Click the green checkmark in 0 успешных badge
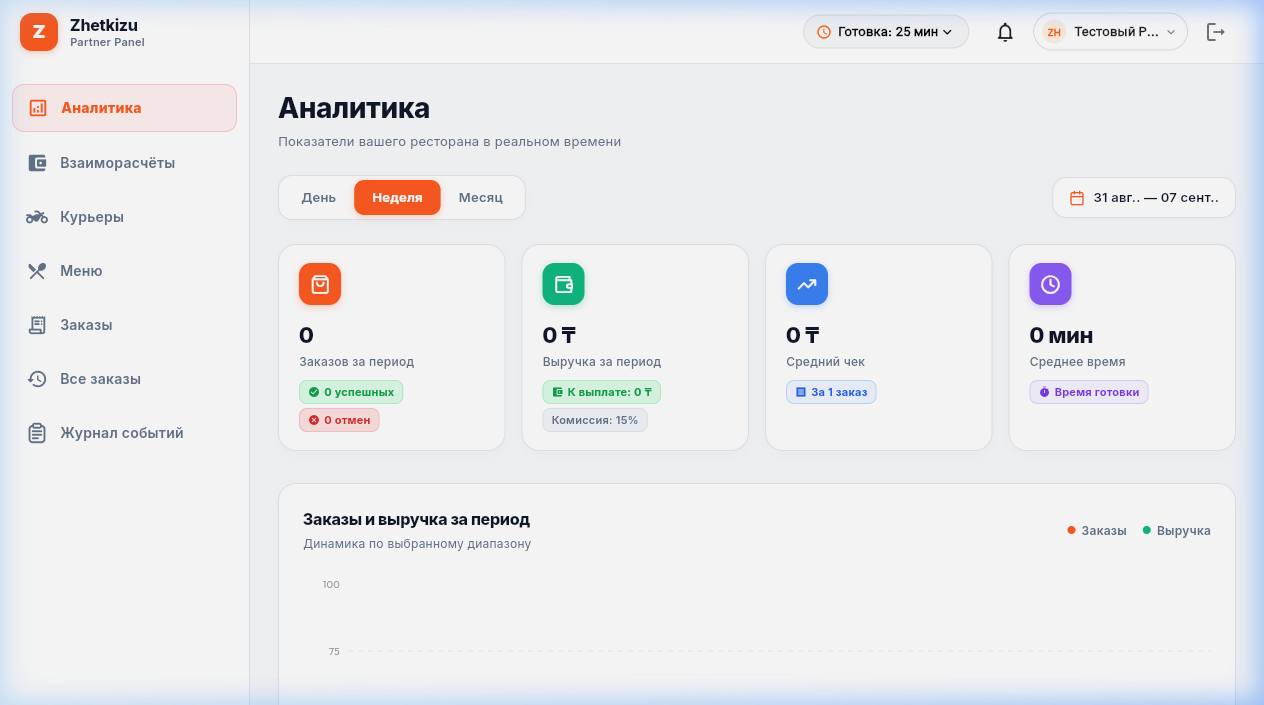The image size is (1264, 705). (x=314, y=392)
